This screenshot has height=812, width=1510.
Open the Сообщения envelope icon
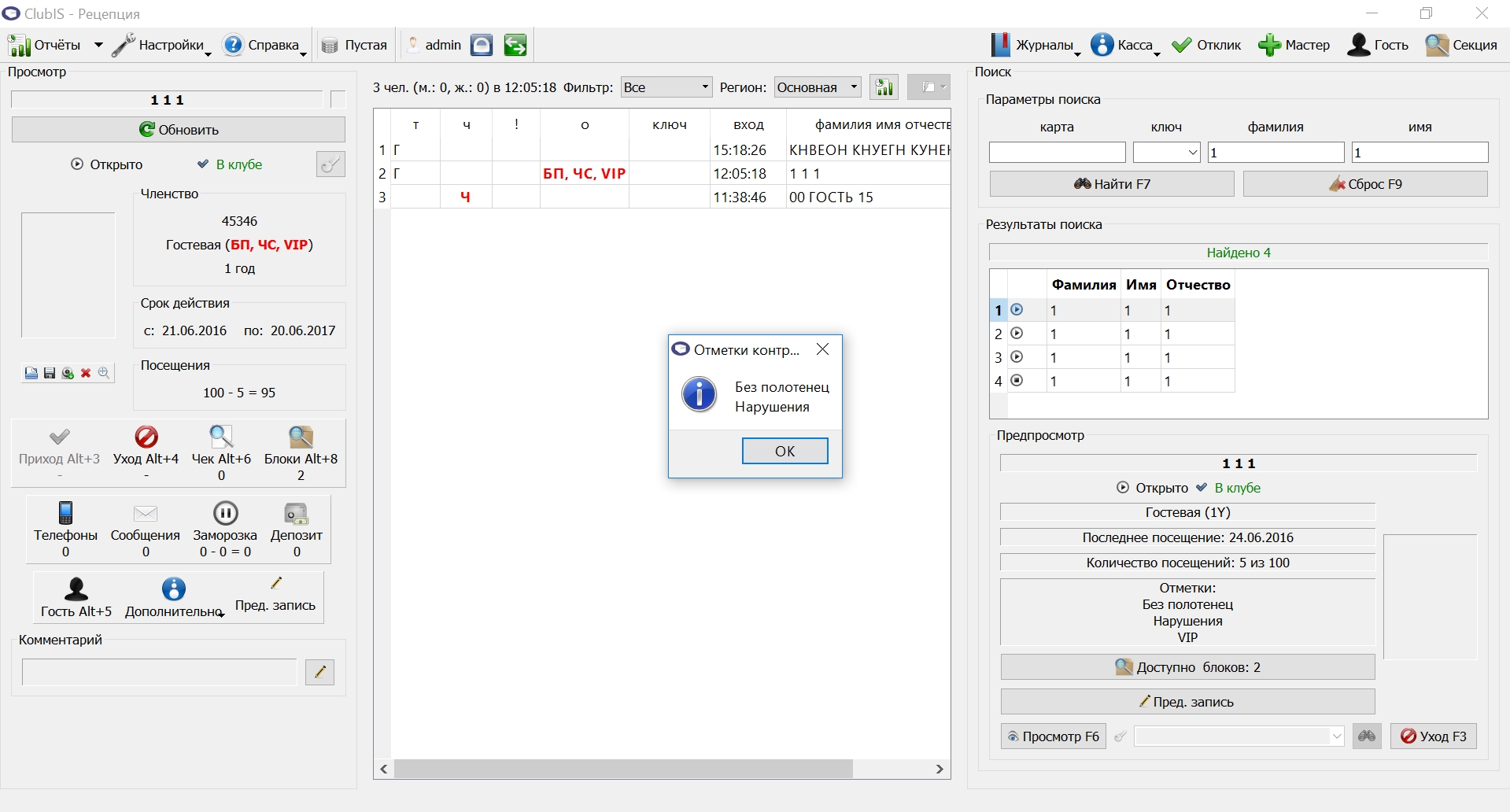(146, 514)
